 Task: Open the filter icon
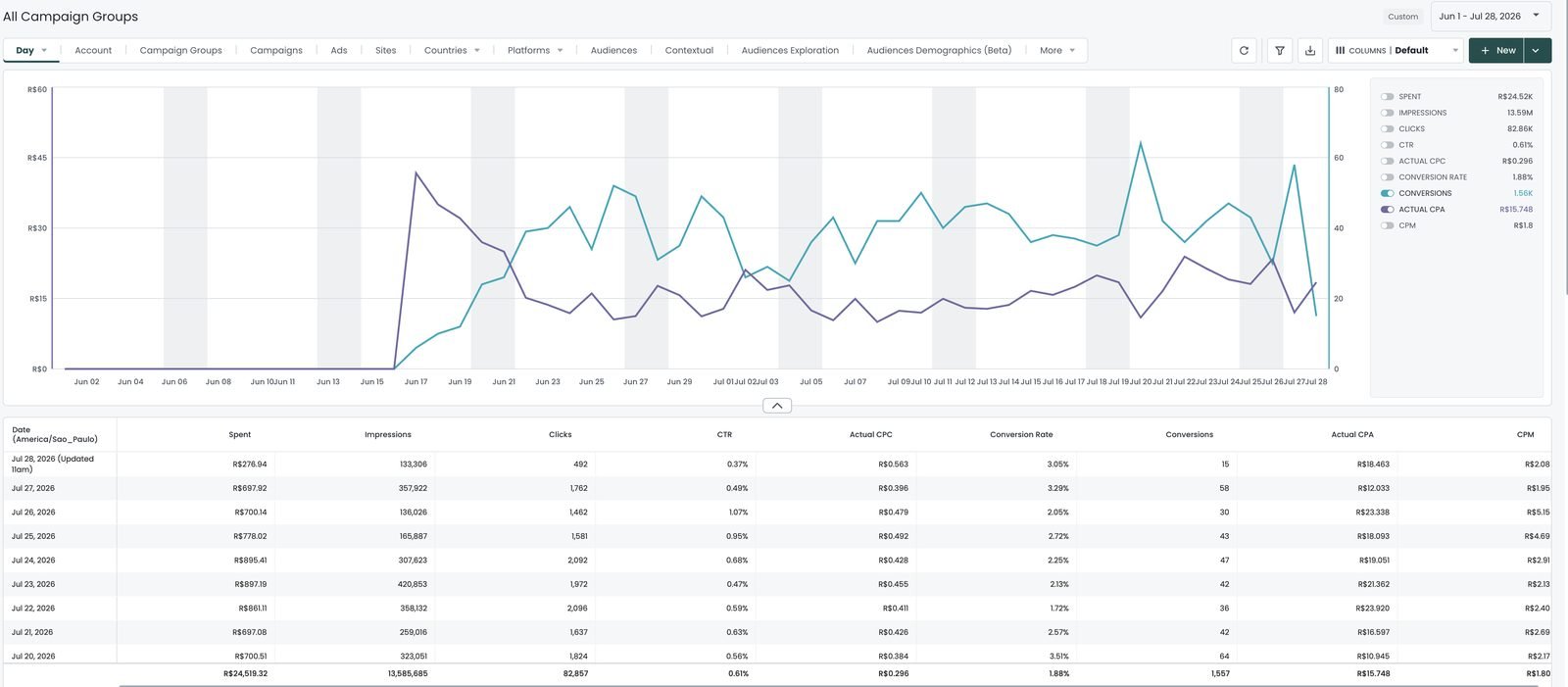[1279, 50]
